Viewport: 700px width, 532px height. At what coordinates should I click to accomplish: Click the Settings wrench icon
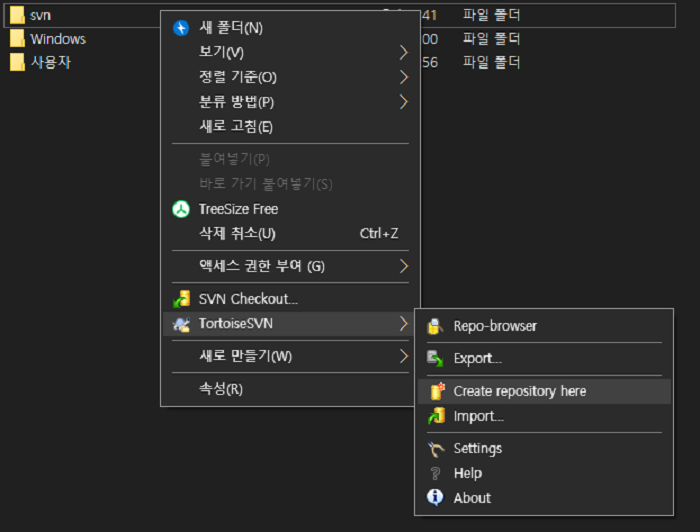pyautogui.click(x=435, y=449)
